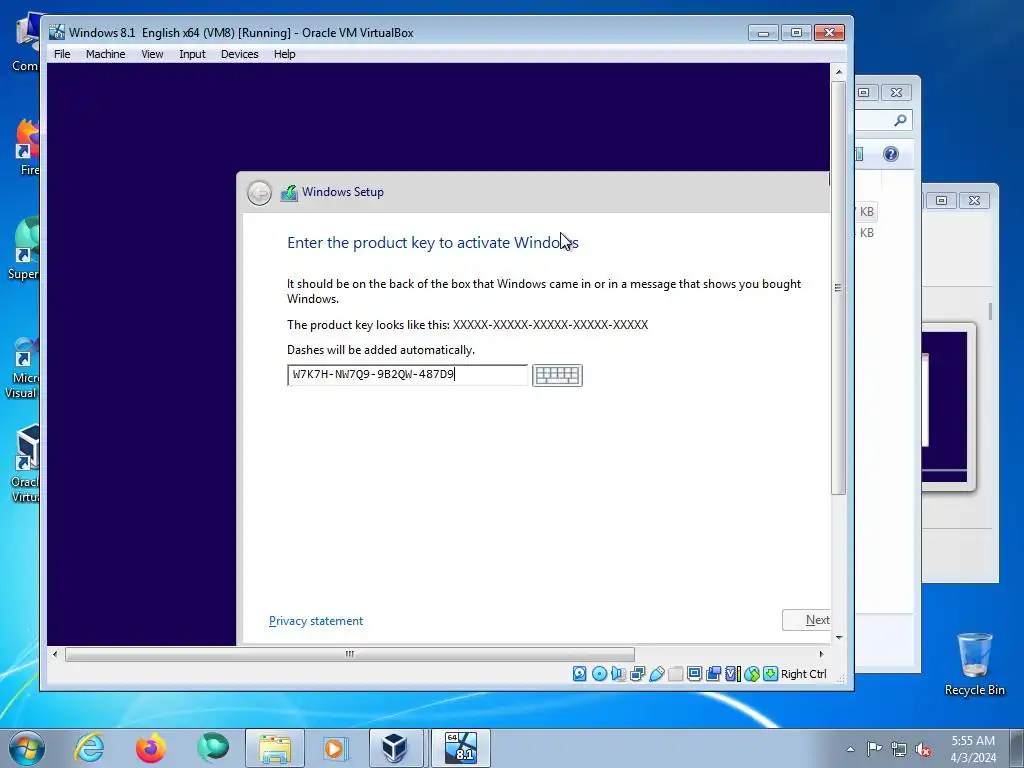Open the Windows Start menu
Image resolution: width=1024 pixels, height=768 pixels.
point(26,748)
